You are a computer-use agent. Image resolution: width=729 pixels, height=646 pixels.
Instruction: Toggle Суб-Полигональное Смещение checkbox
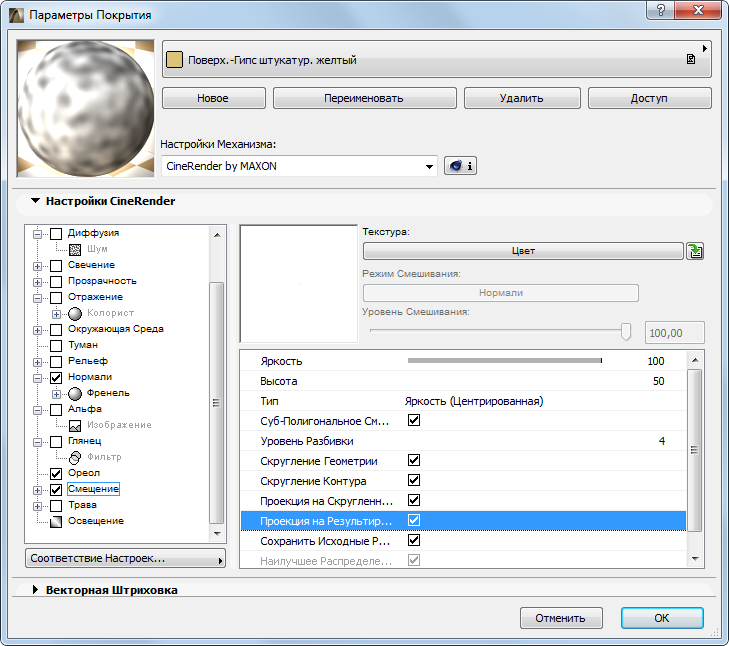click(414, 420)
